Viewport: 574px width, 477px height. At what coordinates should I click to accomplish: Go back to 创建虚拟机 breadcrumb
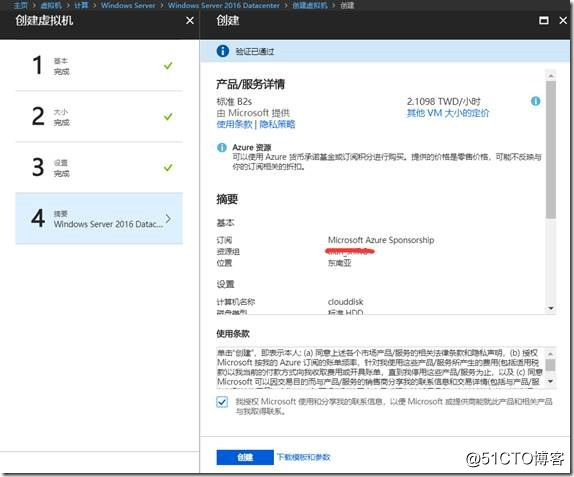[x=309, y=5]
